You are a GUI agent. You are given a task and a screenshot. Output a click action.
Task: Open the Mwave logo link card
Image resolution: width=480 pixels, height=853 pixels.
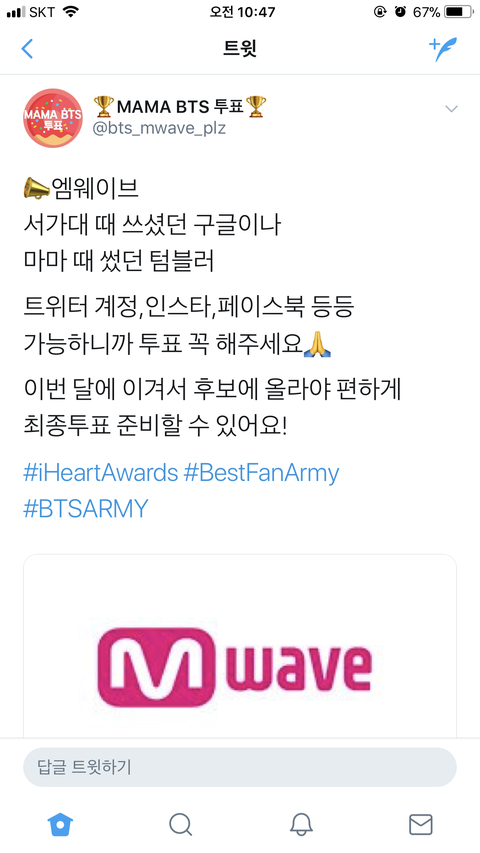(x=239, y=646)
